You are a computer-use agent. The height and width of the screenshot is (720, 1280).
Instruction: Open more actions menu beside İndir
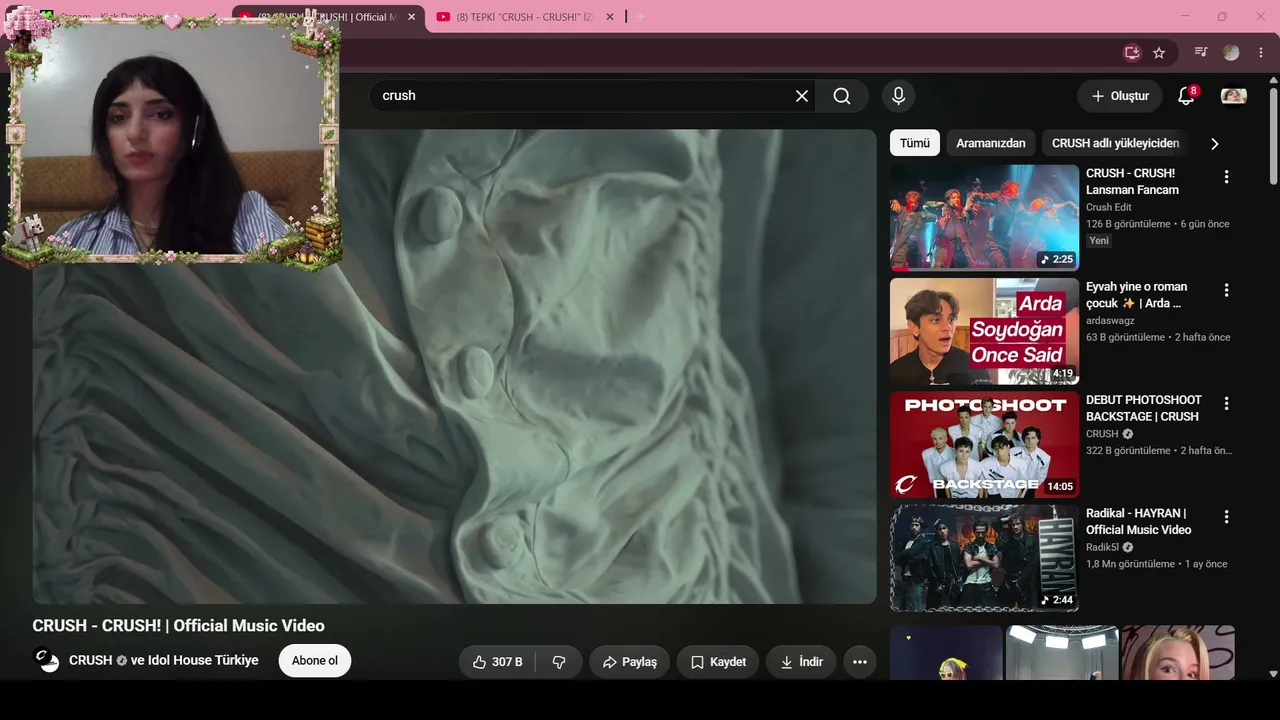[x=860, y=662]
